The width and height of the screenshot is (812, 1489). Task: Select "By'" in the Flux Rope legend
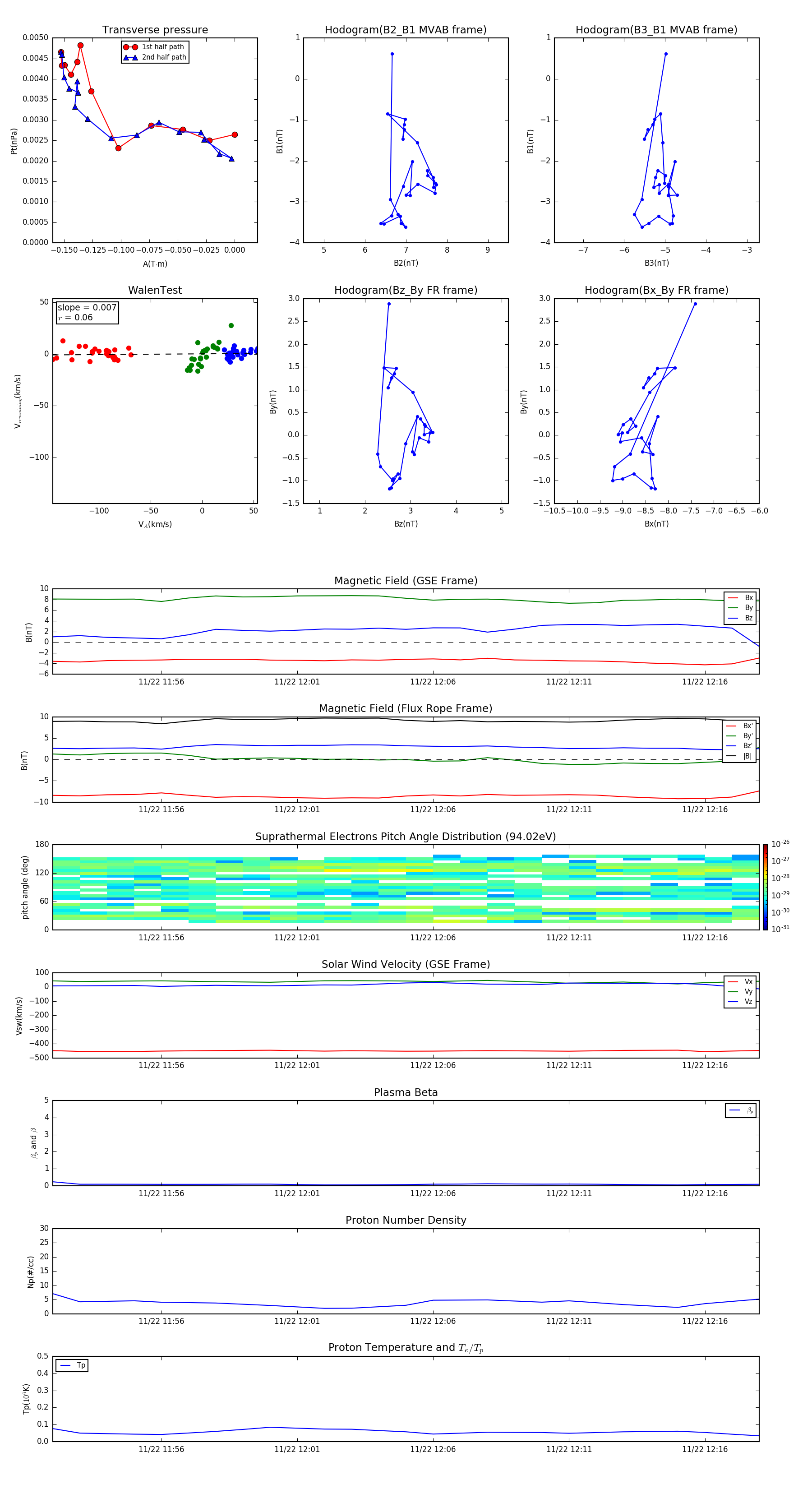coord(740,736)
